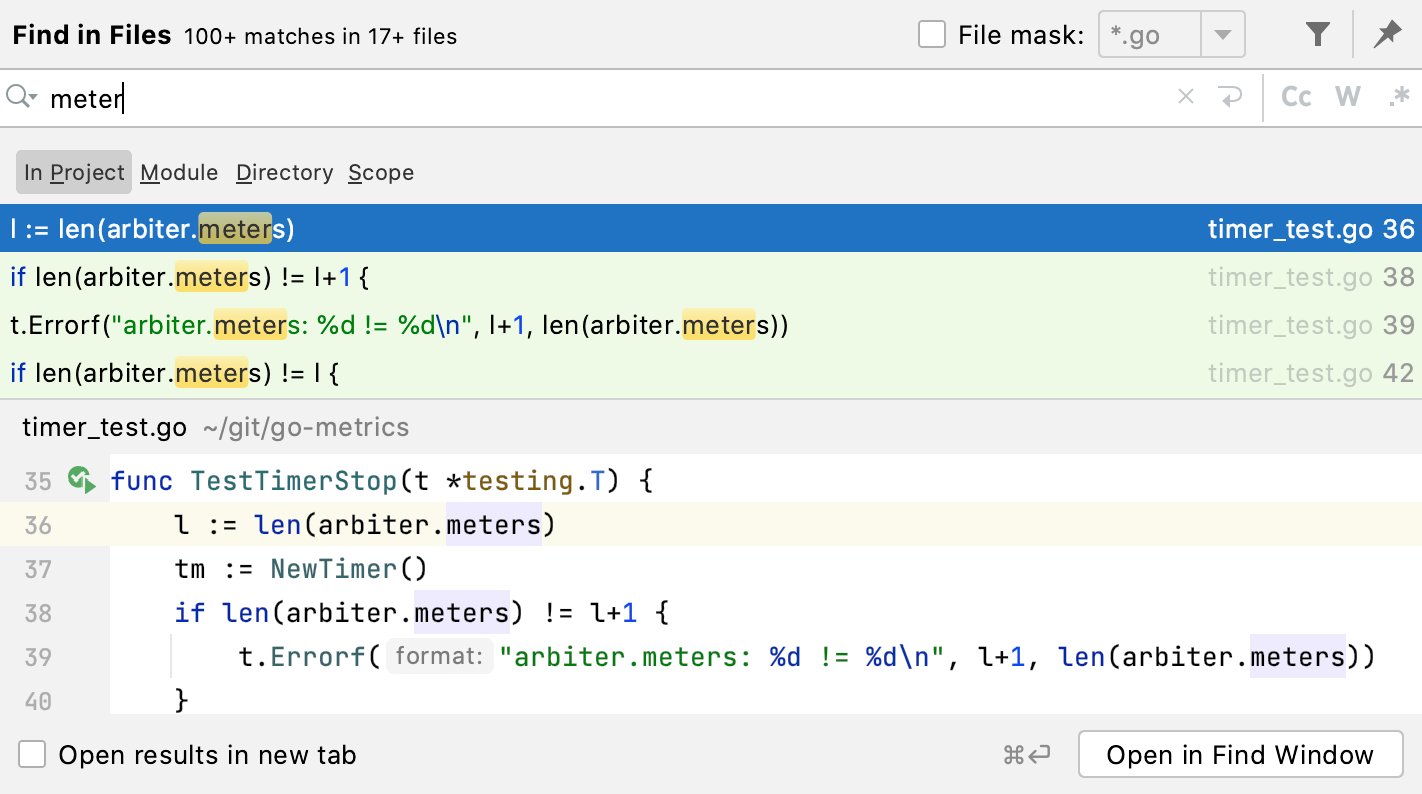Select t.Errorf result on line 39
Viewport: 1422px width, 794px height.
(x=600, y=325)
